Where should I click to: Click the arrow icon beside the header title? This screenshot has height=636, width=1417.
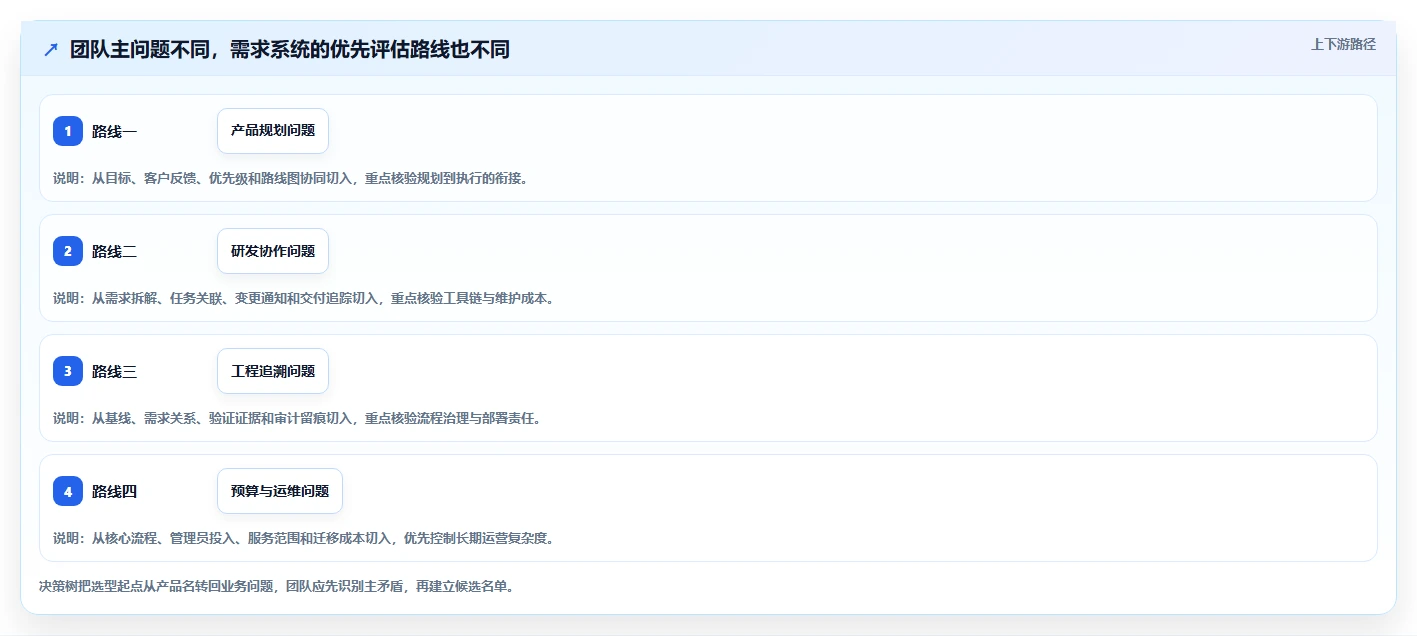click(51, 50)
